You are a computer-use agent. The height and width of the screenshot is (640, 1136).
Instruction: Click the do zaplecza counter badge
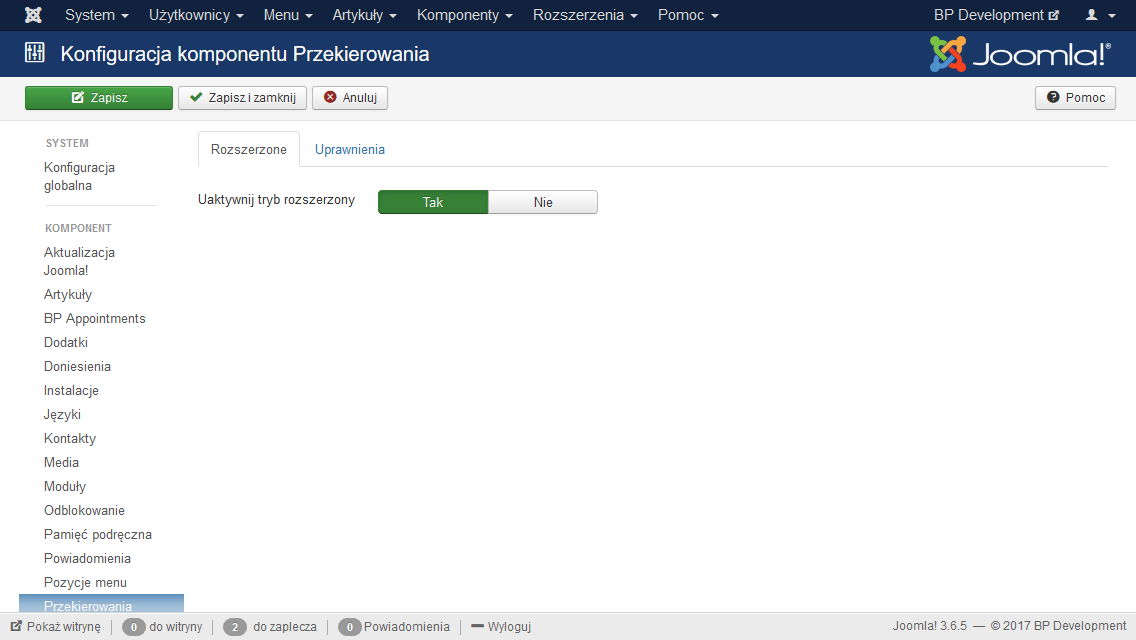236,627
